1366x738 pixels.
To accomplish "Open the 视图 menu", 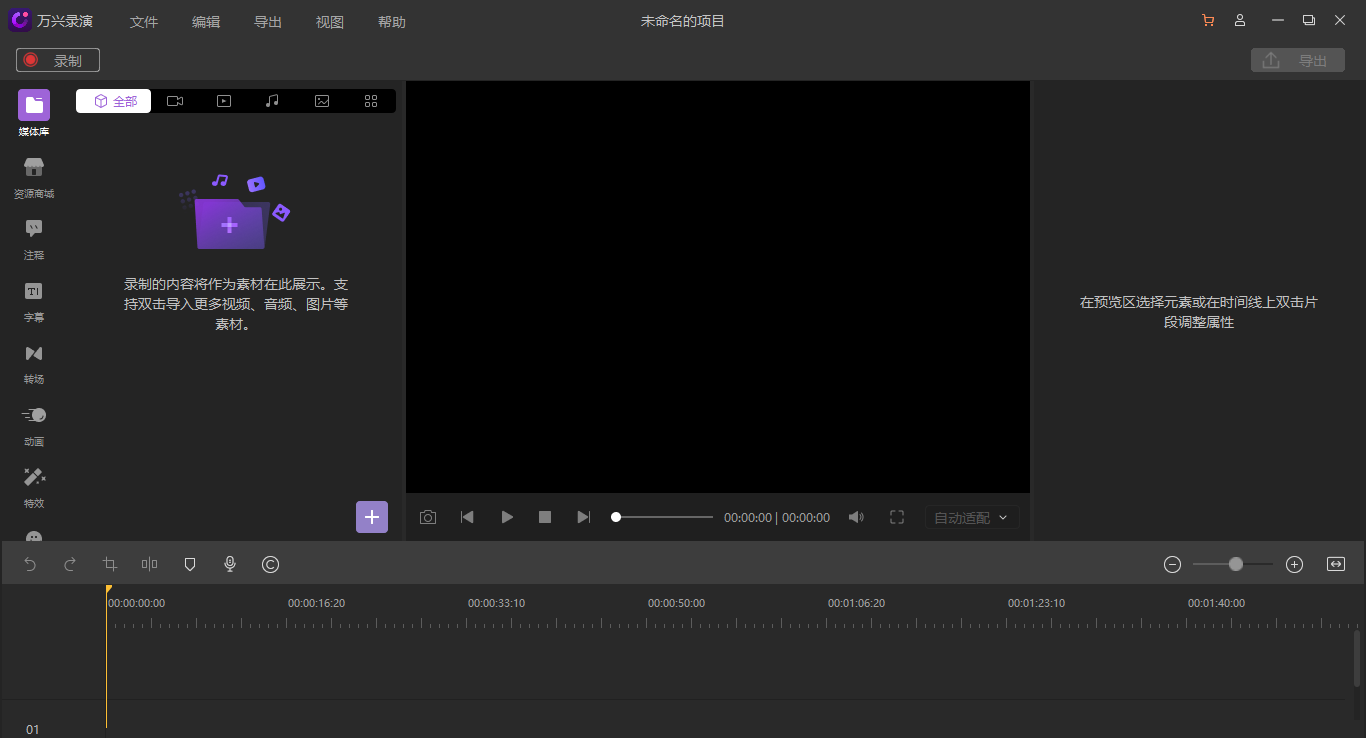I will click(330, 22).
